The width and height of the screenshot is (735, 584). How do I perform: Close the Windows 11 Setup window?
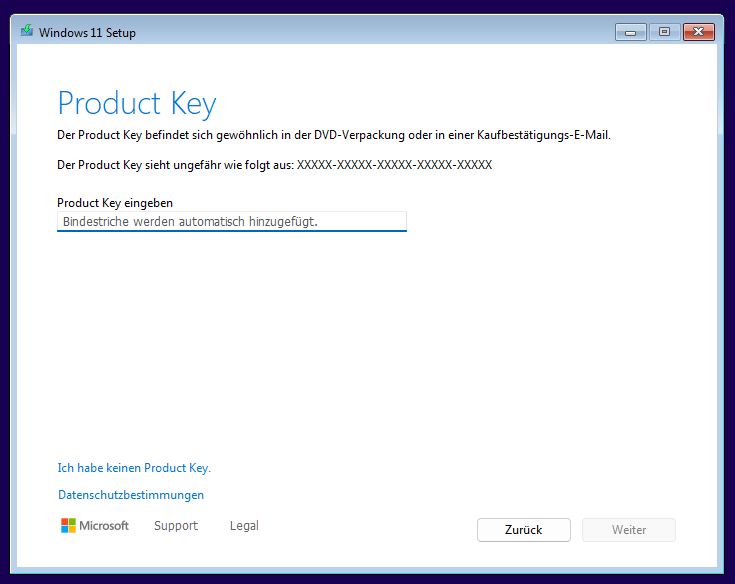click(x=697, y=32)
